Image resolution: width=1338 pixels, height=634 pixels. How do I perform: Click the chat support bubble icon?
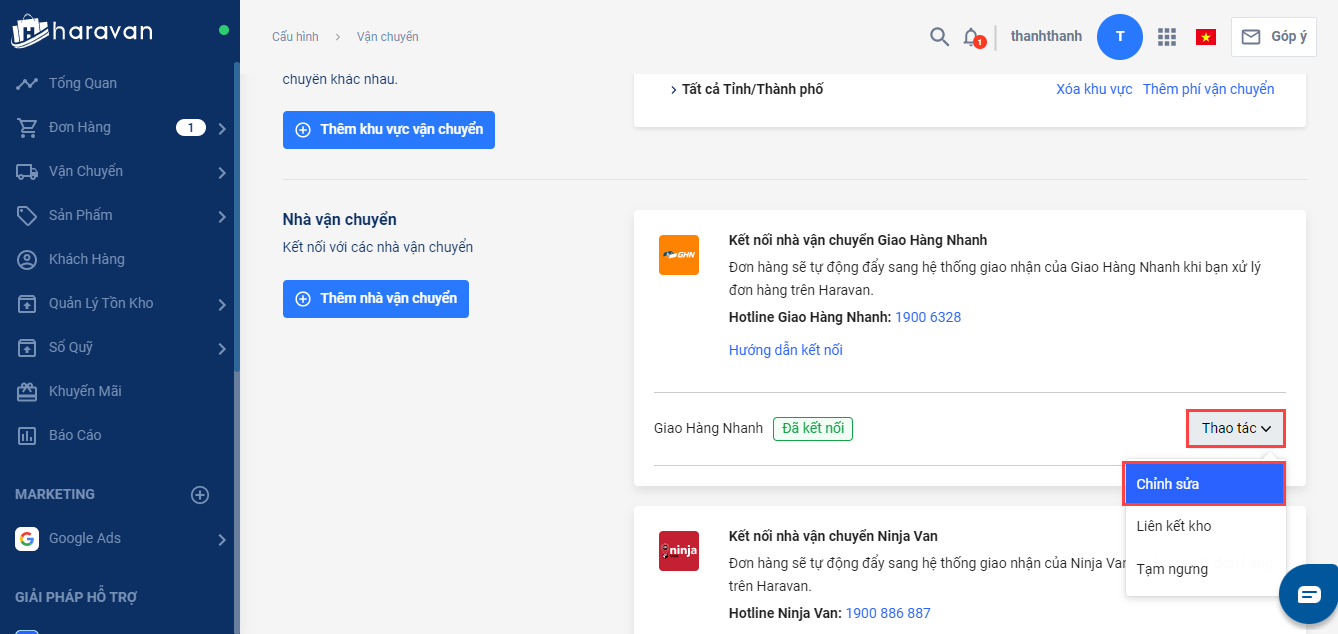tap(1309, 594)
